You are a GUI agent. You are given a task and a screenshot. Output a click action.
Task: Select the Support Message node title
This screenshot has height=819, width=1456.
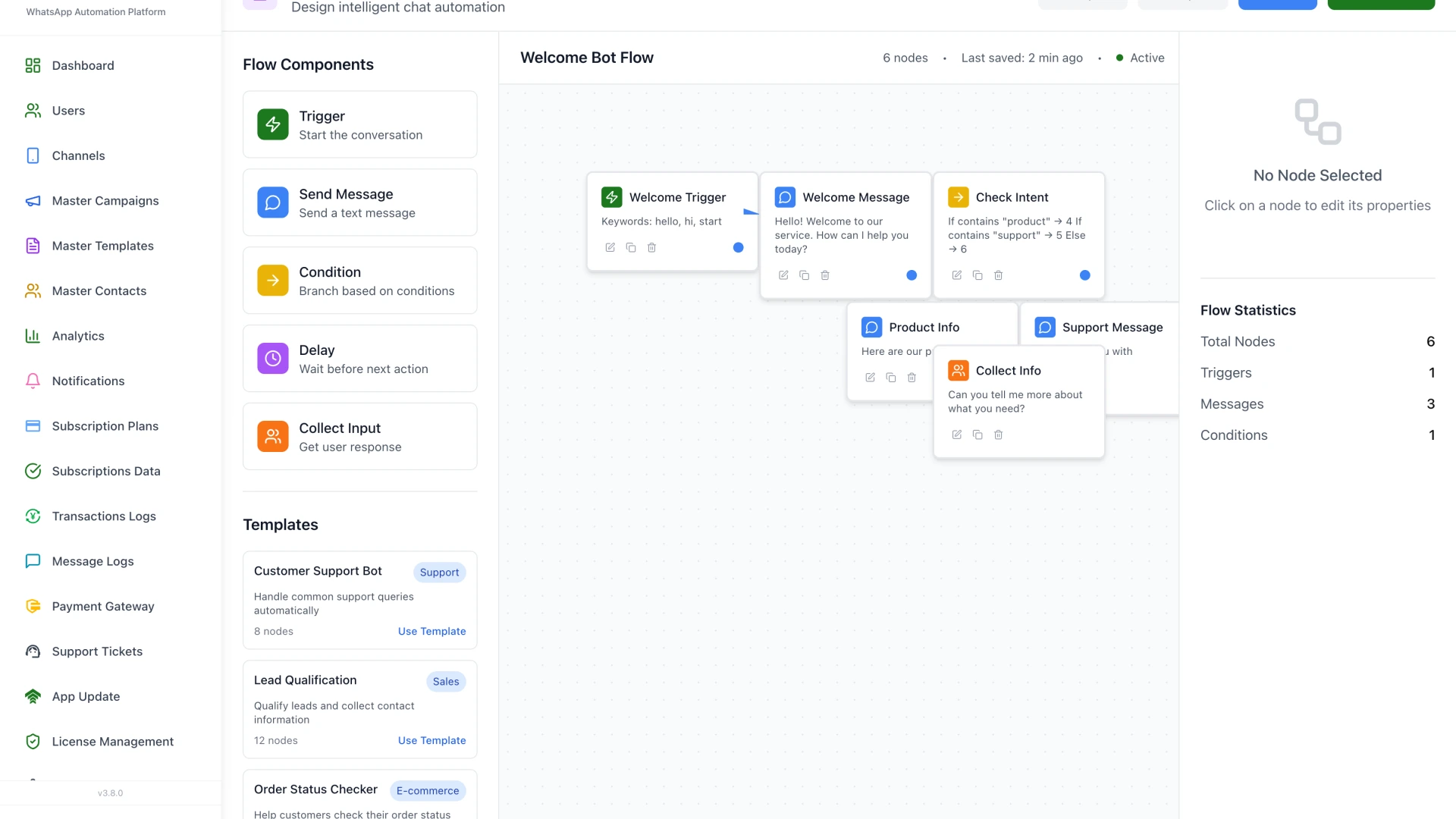pyautogui.click(x=1112, y=328)
